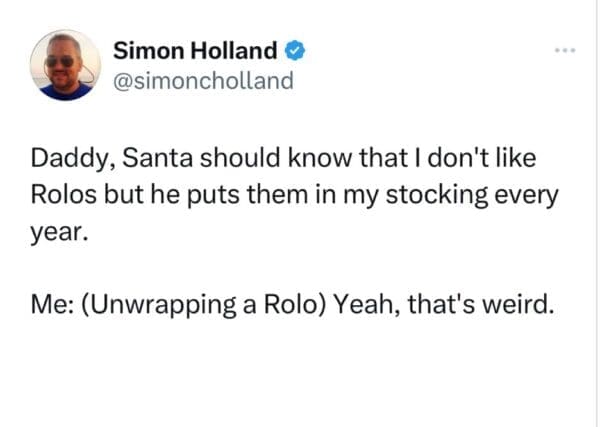Open the Simon Holland display name link
Image resolution: width=600 pixels, height=427 pixels.
[196, 51]
